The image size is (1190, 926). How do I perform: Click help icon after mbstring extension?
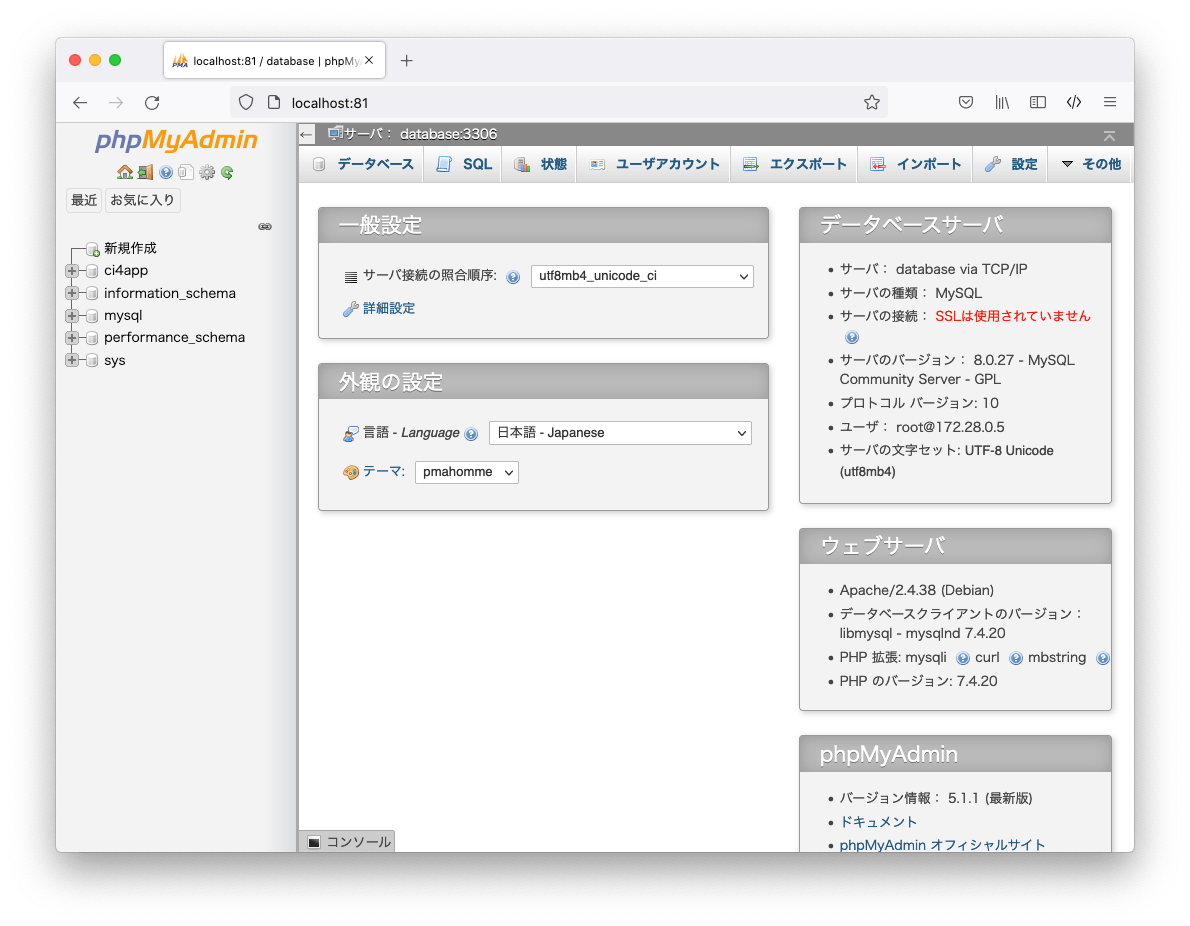[x=1103, y=658]
